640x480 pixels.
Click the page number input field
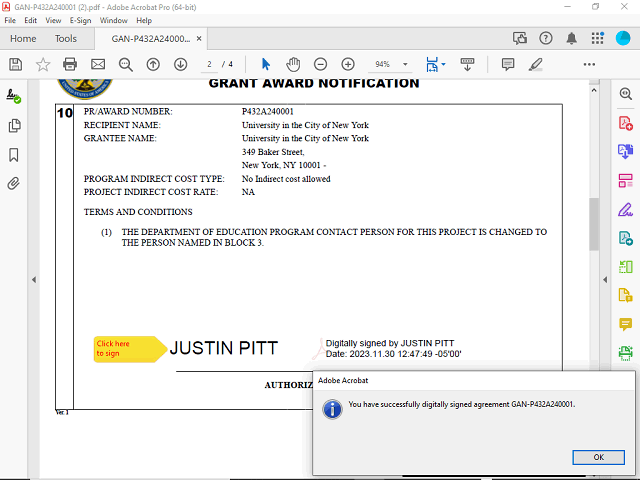(x=210, y=64)
